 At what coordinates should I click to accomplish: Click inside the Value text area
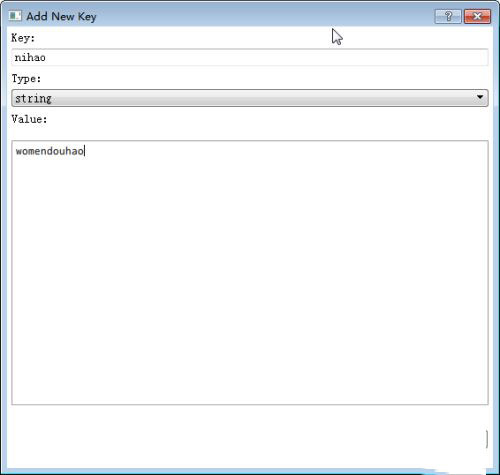point(250,273)
